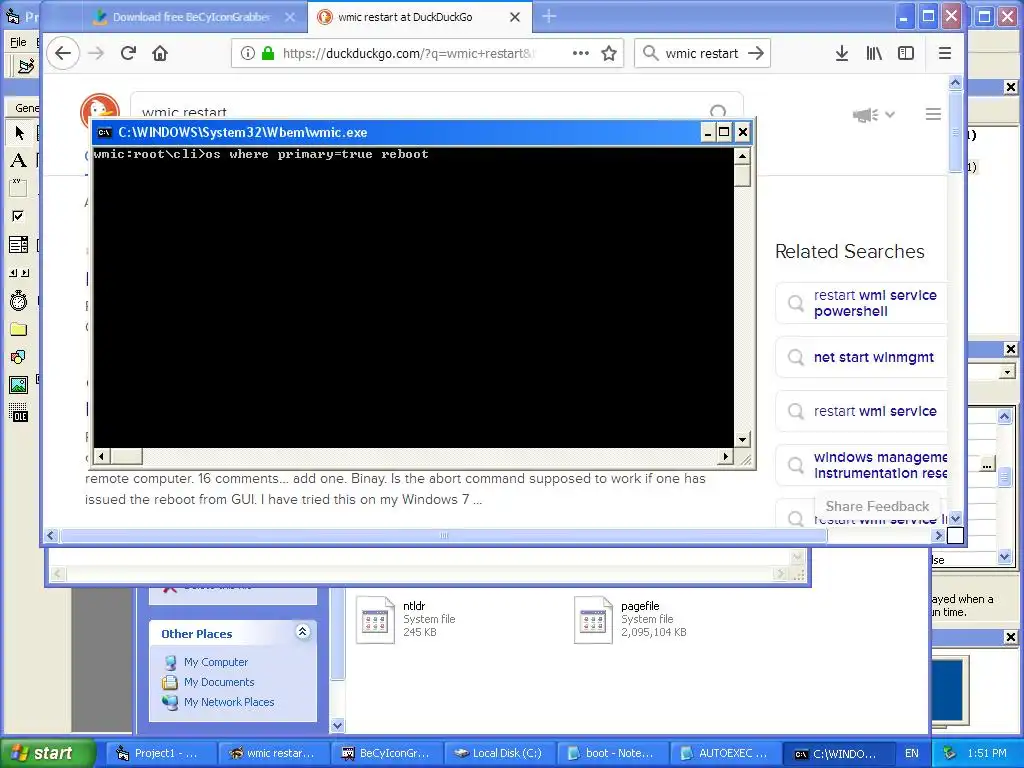Viewport: 1024px width, 768px height.
Task: Search related: restart wmi service
Action: point(861,411)
